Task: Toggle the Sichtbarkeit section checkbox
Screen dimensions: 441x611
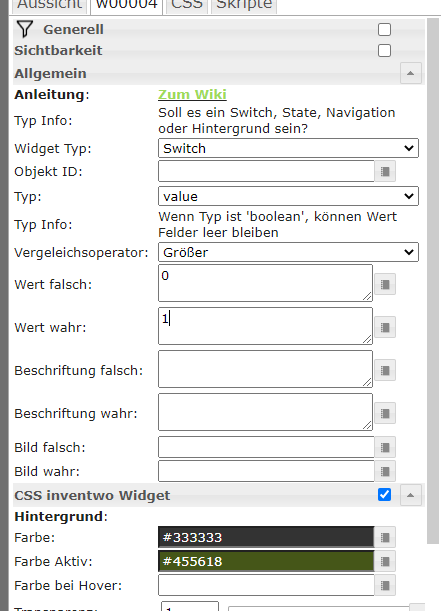Action: pyautogui.click(x=385, y=50)
